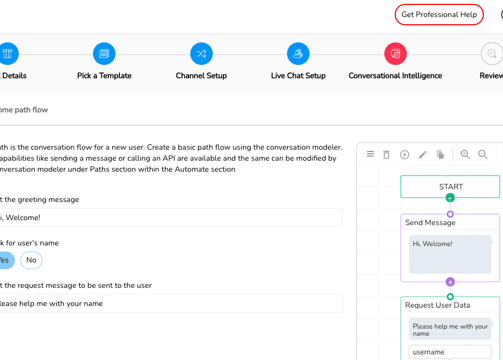Edit the greeting message input field
503x360 pixels.
[x=171, y=218]
